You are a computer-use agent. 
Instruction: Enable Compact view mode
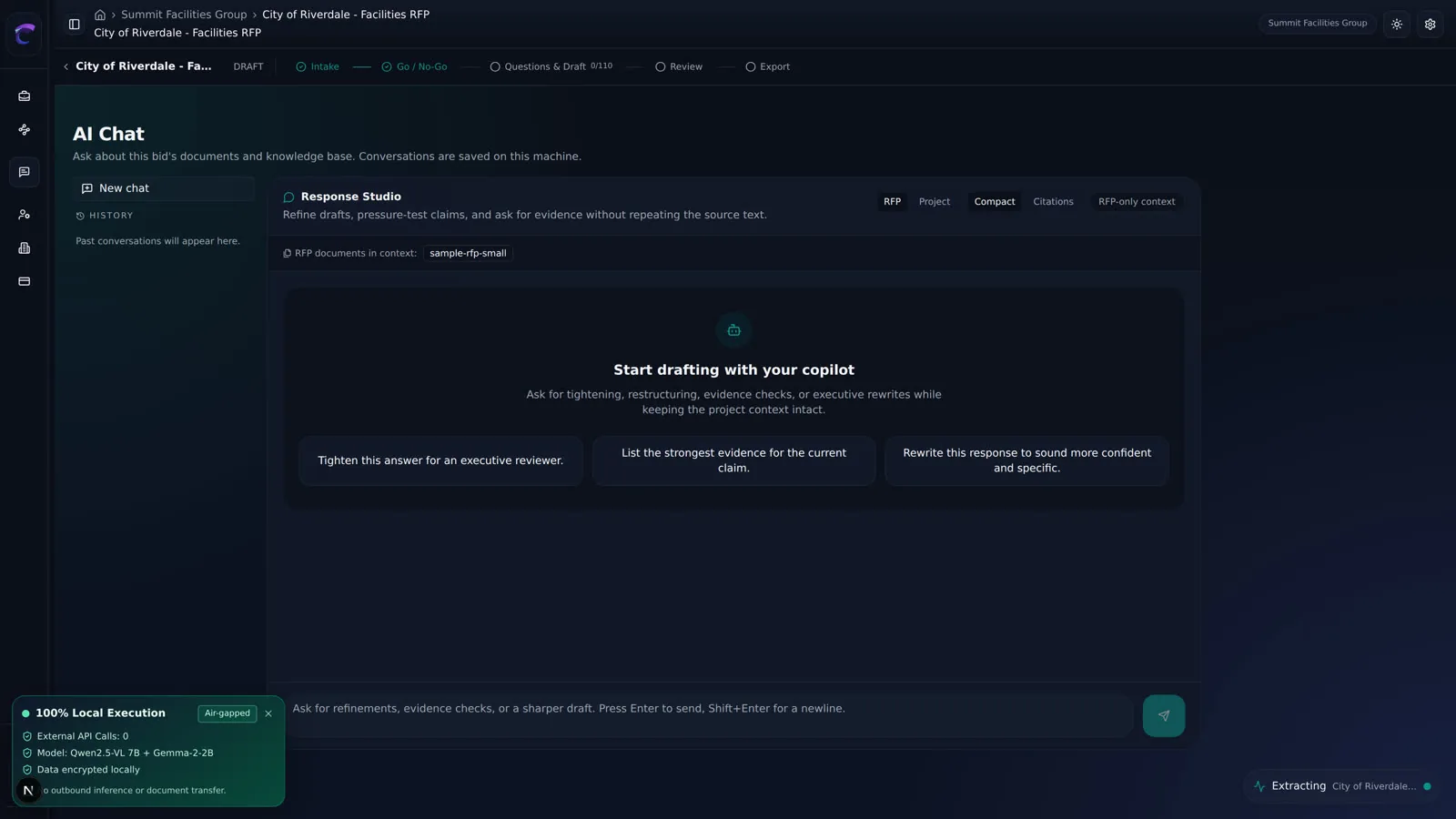pos(994,202)
